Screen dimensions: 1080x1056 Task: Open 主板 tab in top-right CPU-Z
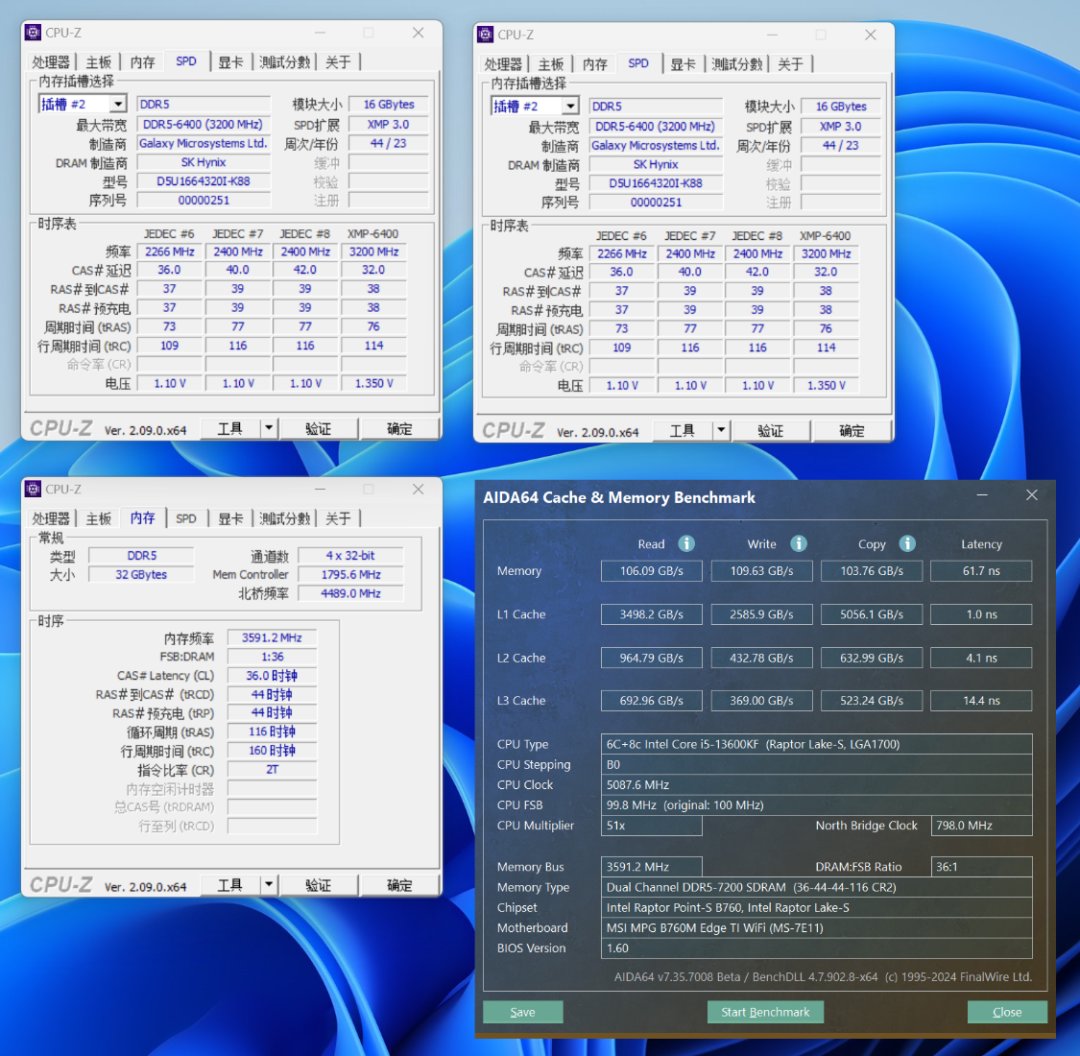click(551, 64)
